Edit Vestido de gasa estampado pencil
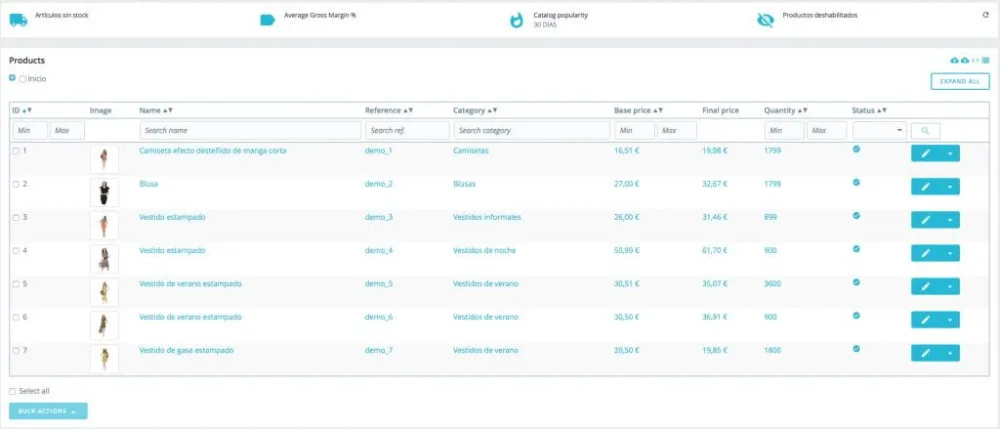Viewport: 1000px width, 429px height. coord(926,353)
